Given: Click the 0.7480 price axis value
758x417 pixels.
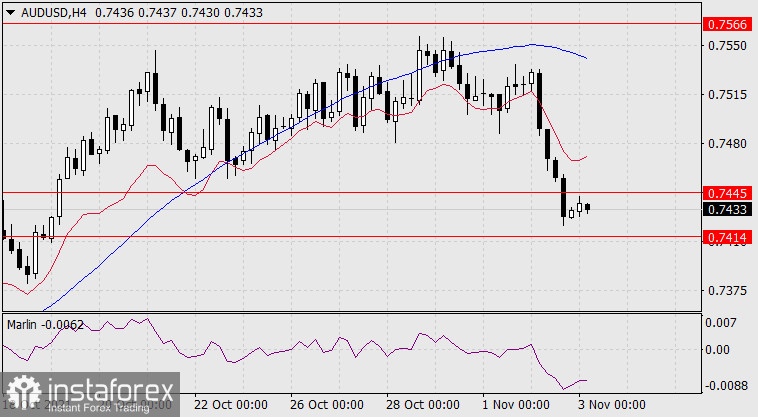Looking at the screenshot, I should pyautogui.click(x=725, y=143).
